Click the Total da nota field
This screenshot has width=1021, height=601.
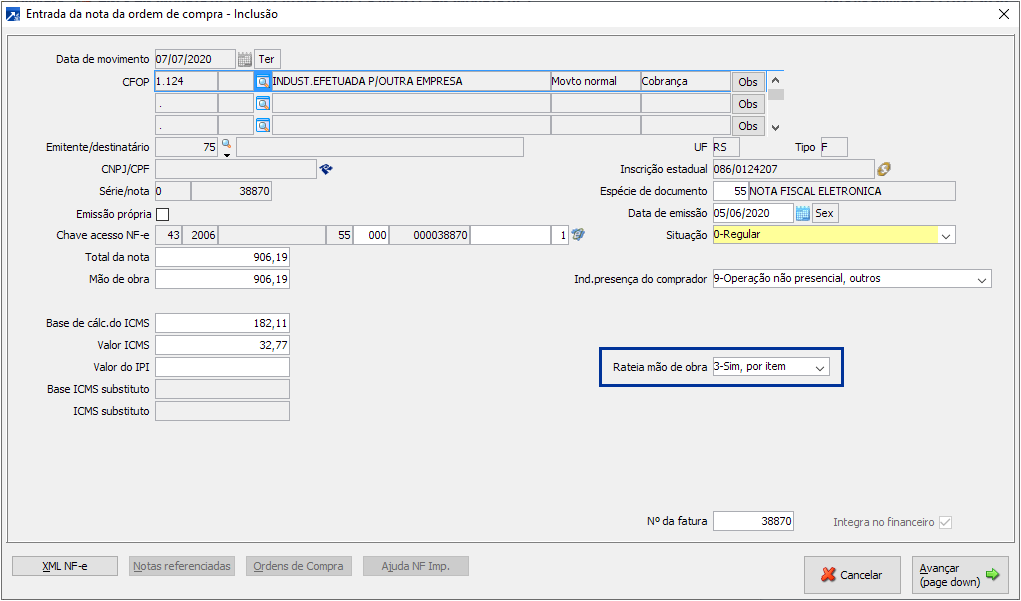click(x=222, y=257)
